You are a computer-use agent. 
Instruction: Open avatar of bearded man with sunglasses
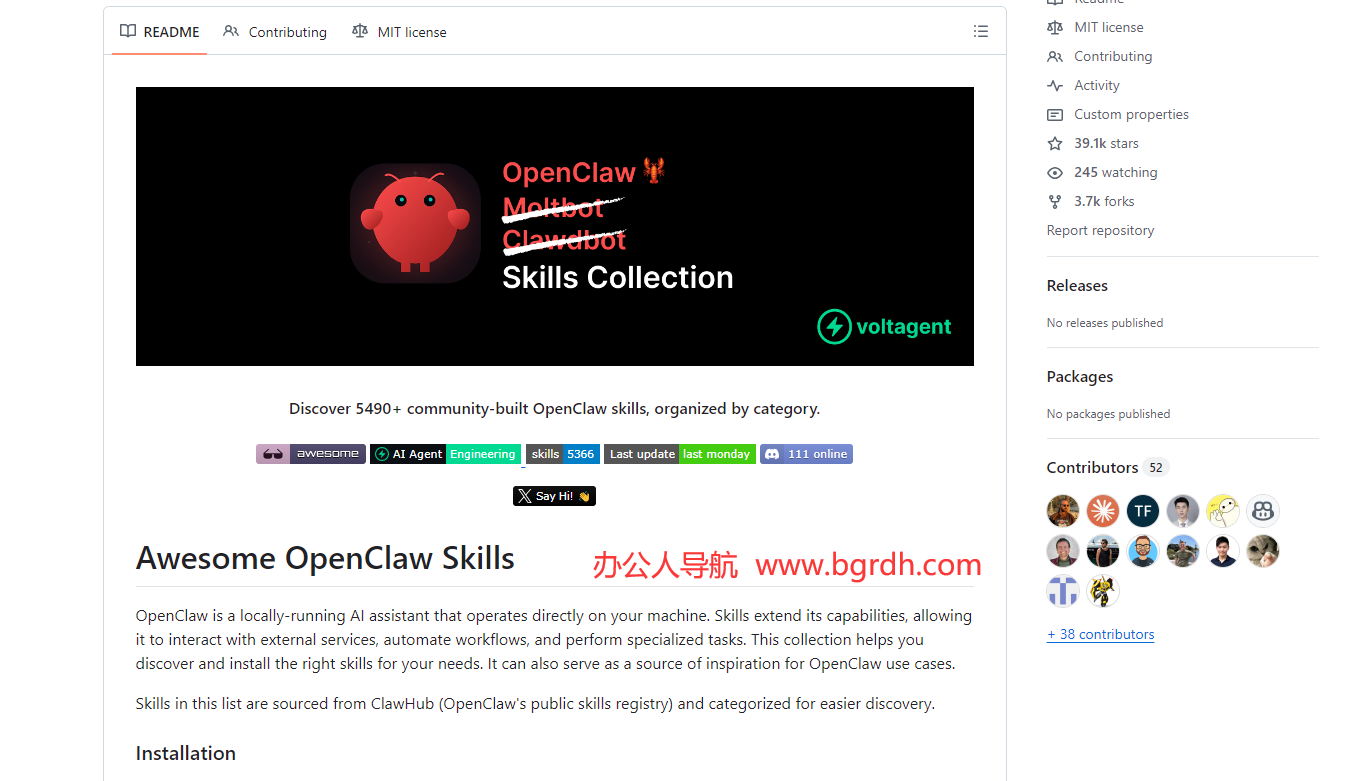click(1063, 511)
